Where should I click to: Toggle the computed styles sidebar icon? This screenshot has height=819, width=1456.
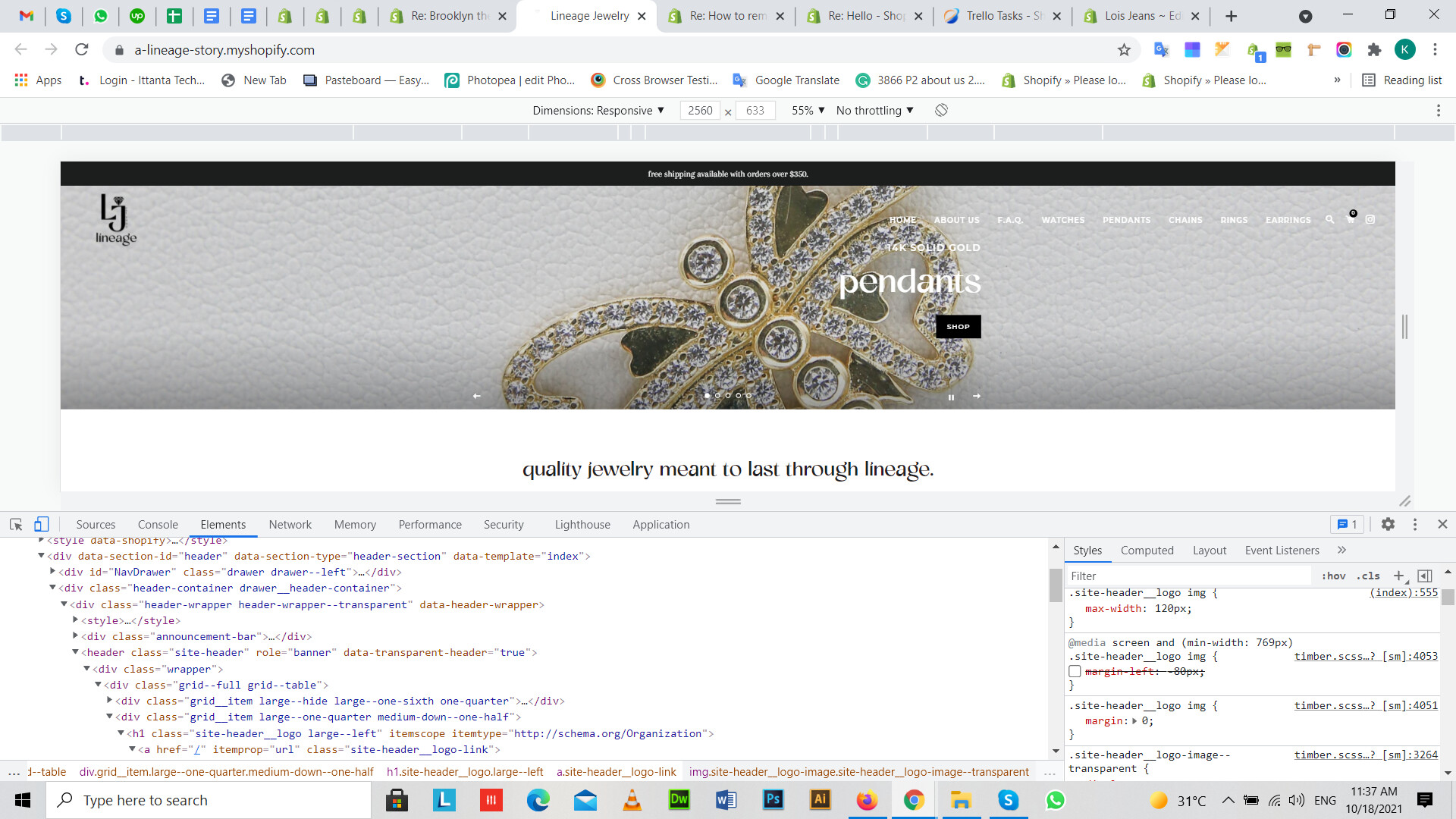[x=1425, y=576]
